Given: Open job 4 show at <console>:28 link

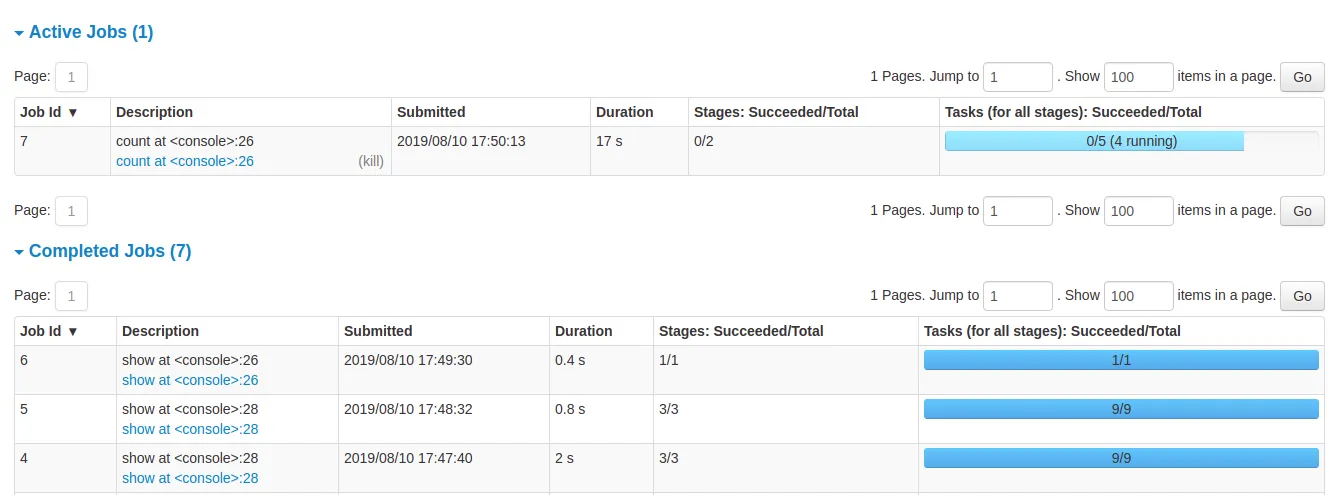Looking at the screenshot, I should (190, 478).
